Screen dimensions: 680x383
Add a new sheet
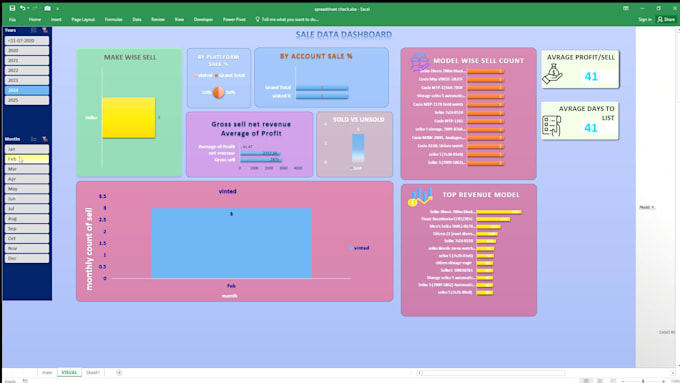click(x=119, y=373)
